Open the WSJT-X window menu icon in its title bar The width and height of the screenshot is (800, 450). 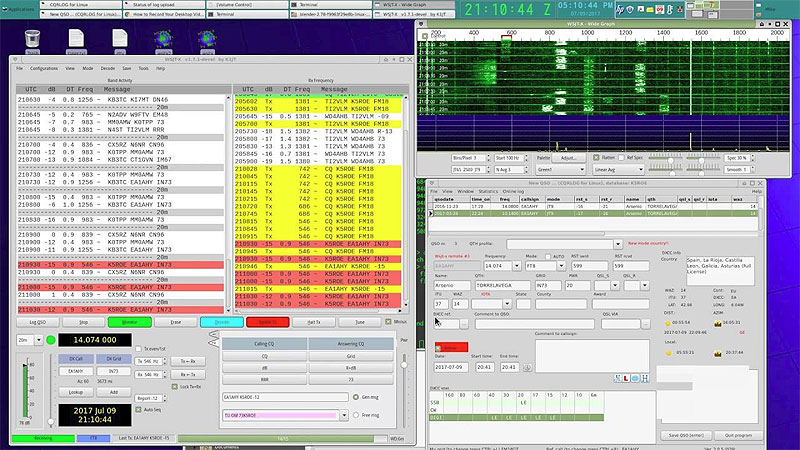(x=15, y=60)
